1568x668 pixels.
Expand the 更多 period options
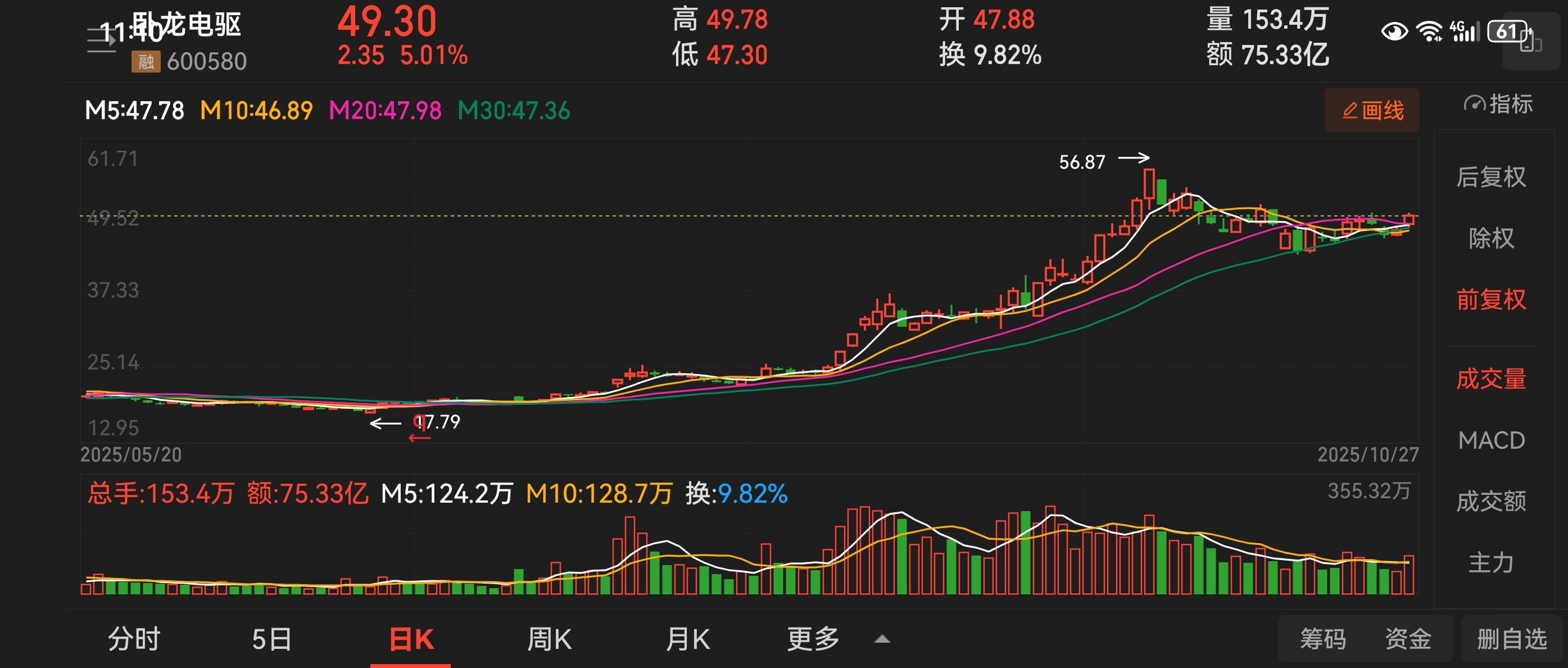coord(813,639)
